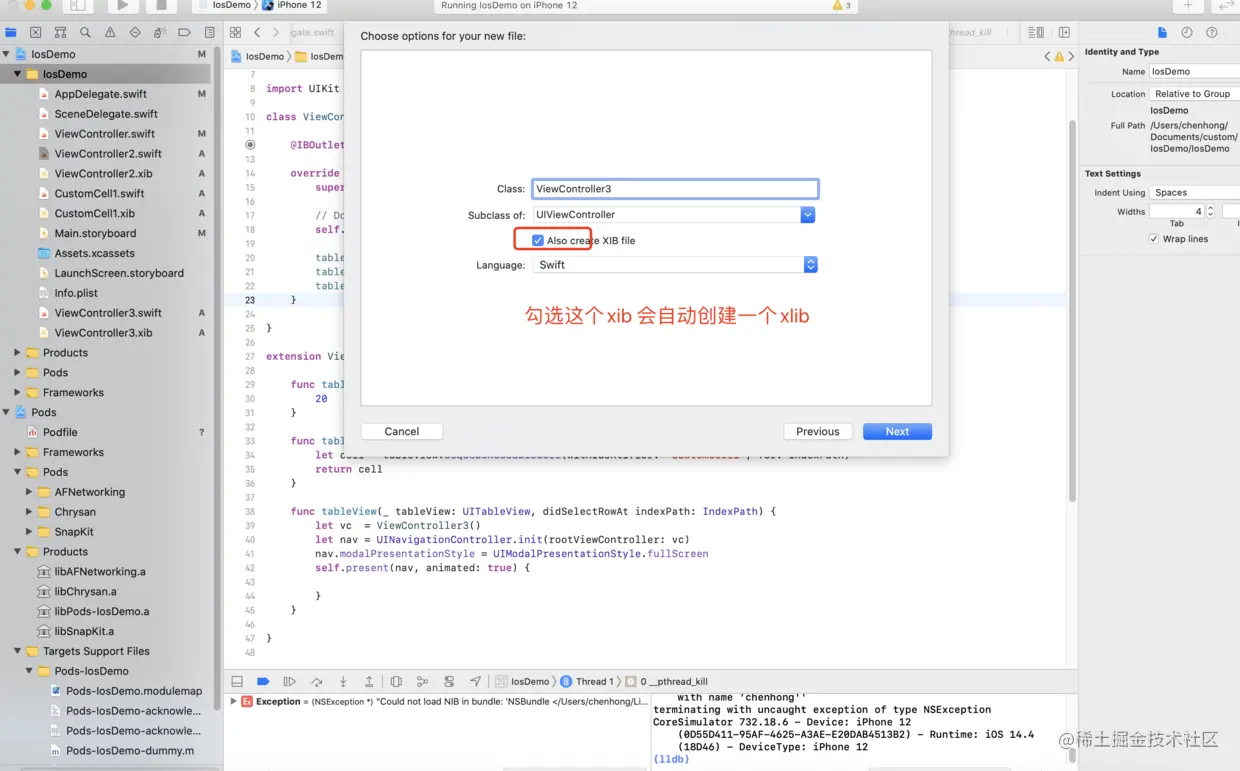Add editor on right icon
Screen dimensions: 1240x771
[1064, 32]
